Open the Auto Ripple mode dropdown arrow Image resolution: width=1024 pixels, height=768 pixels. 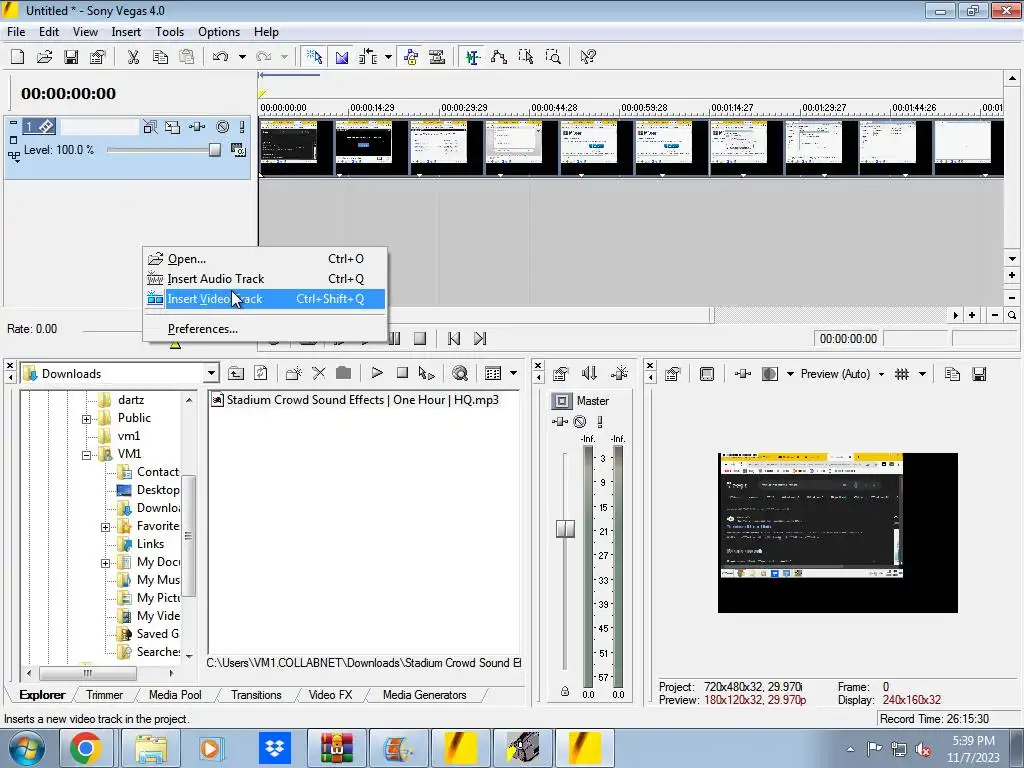click(389, 57)
